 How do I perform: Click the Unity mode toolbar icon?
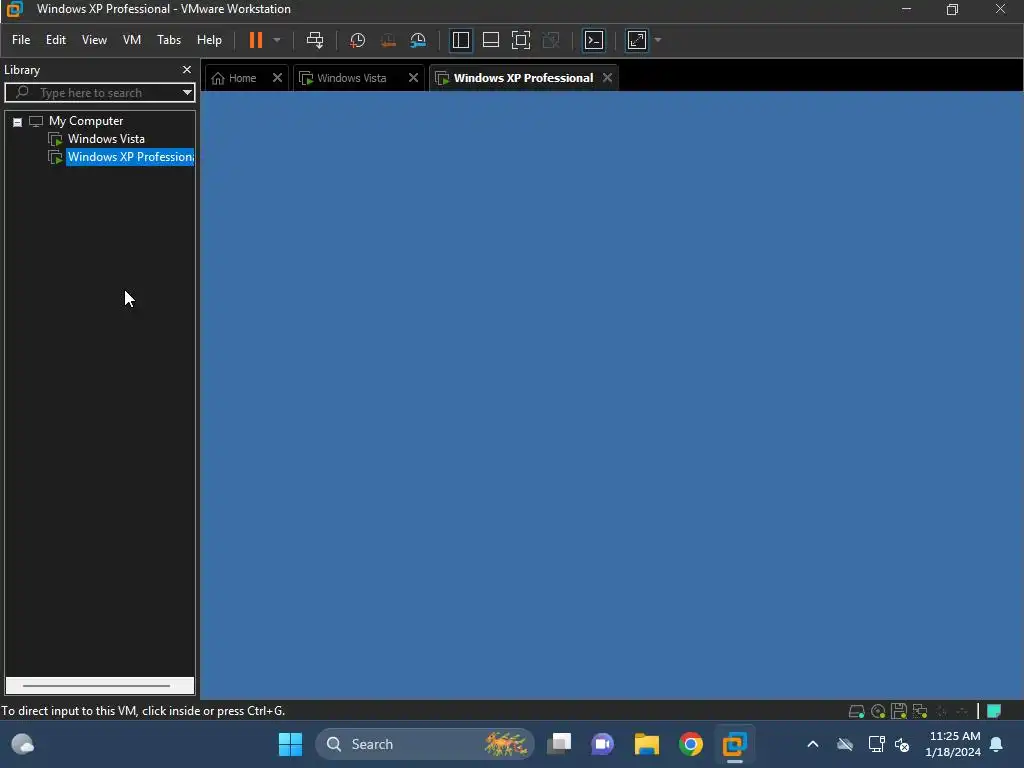click(x=551, y=40)
